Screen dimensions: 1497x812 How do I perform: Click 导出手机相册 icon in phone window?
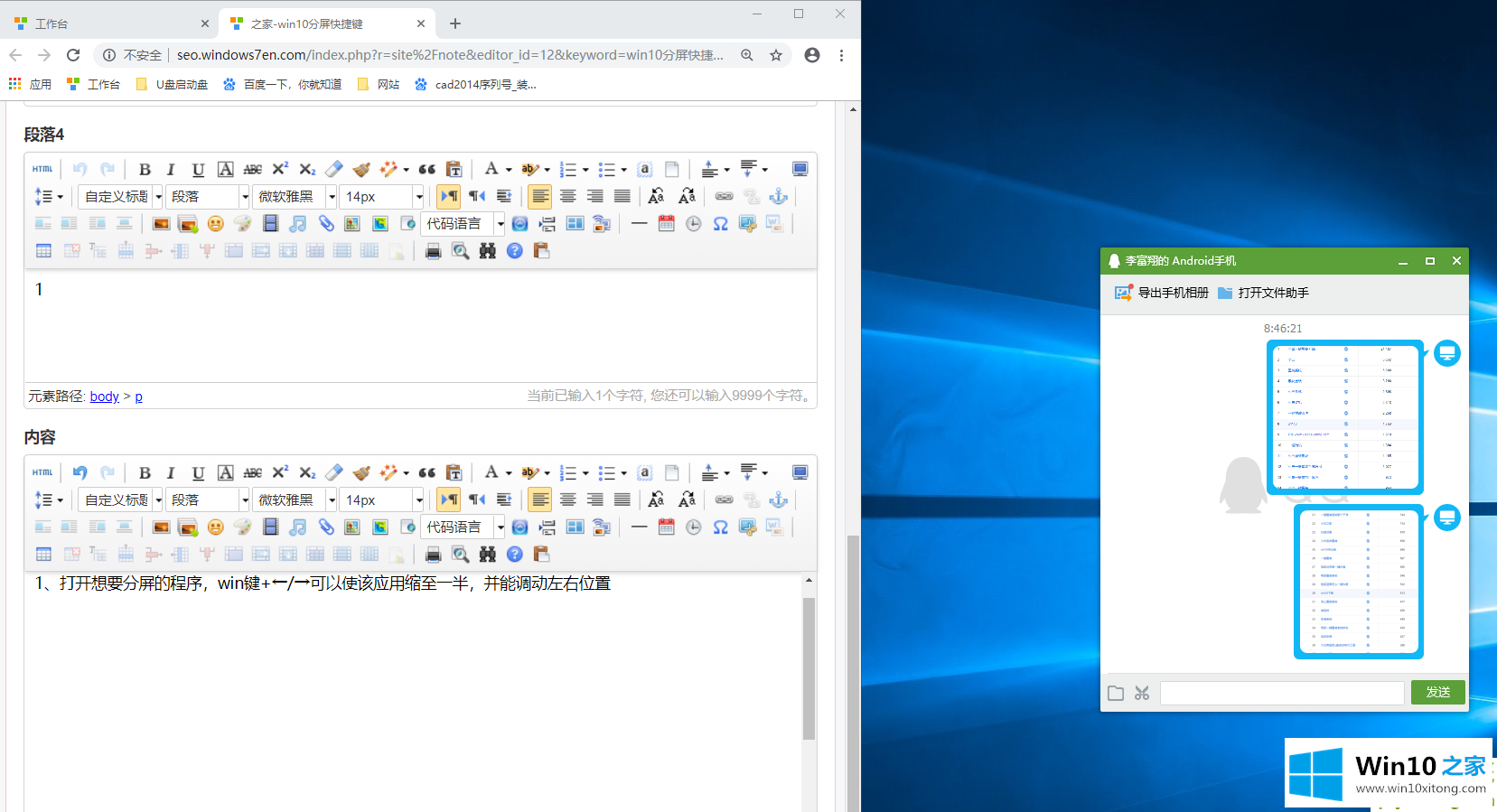[x=1123, y=293]
